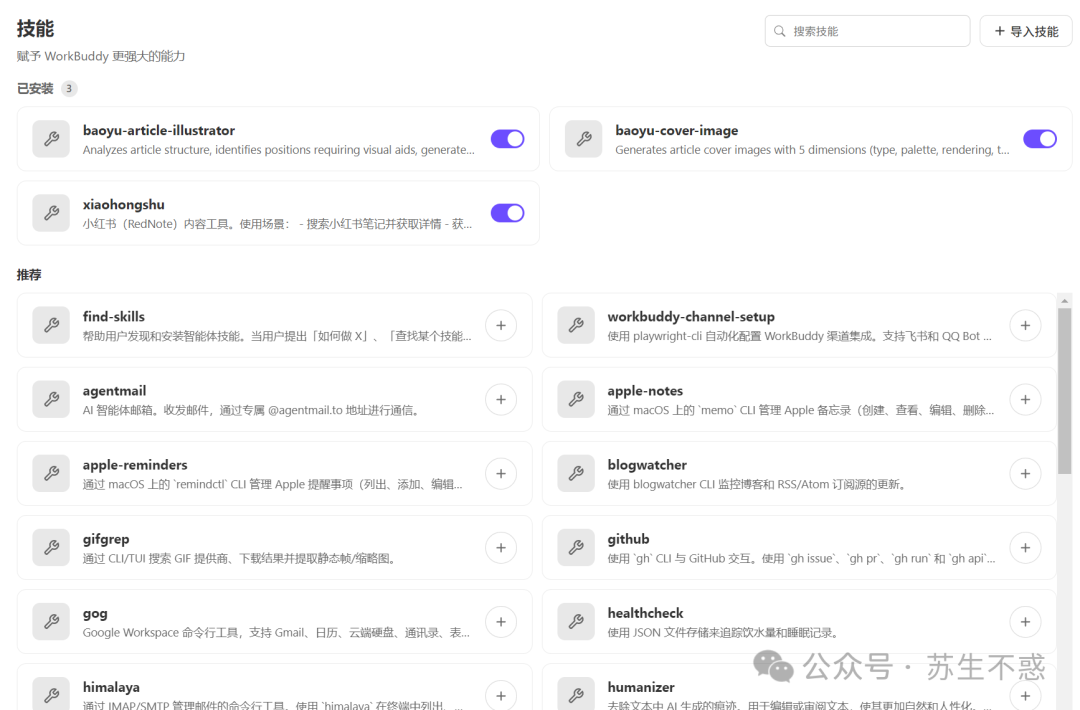
Task: Open agentmail skill title
Action: [114, 391]
